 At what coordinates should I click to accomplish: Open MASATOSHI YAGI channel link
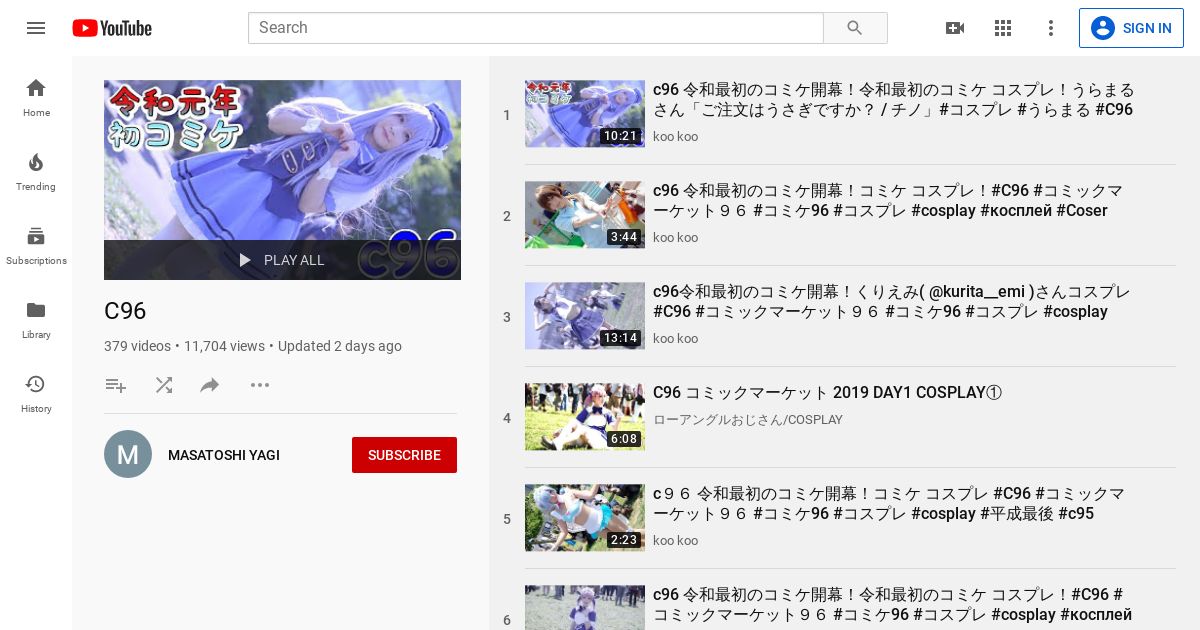[x=224, y=455]
